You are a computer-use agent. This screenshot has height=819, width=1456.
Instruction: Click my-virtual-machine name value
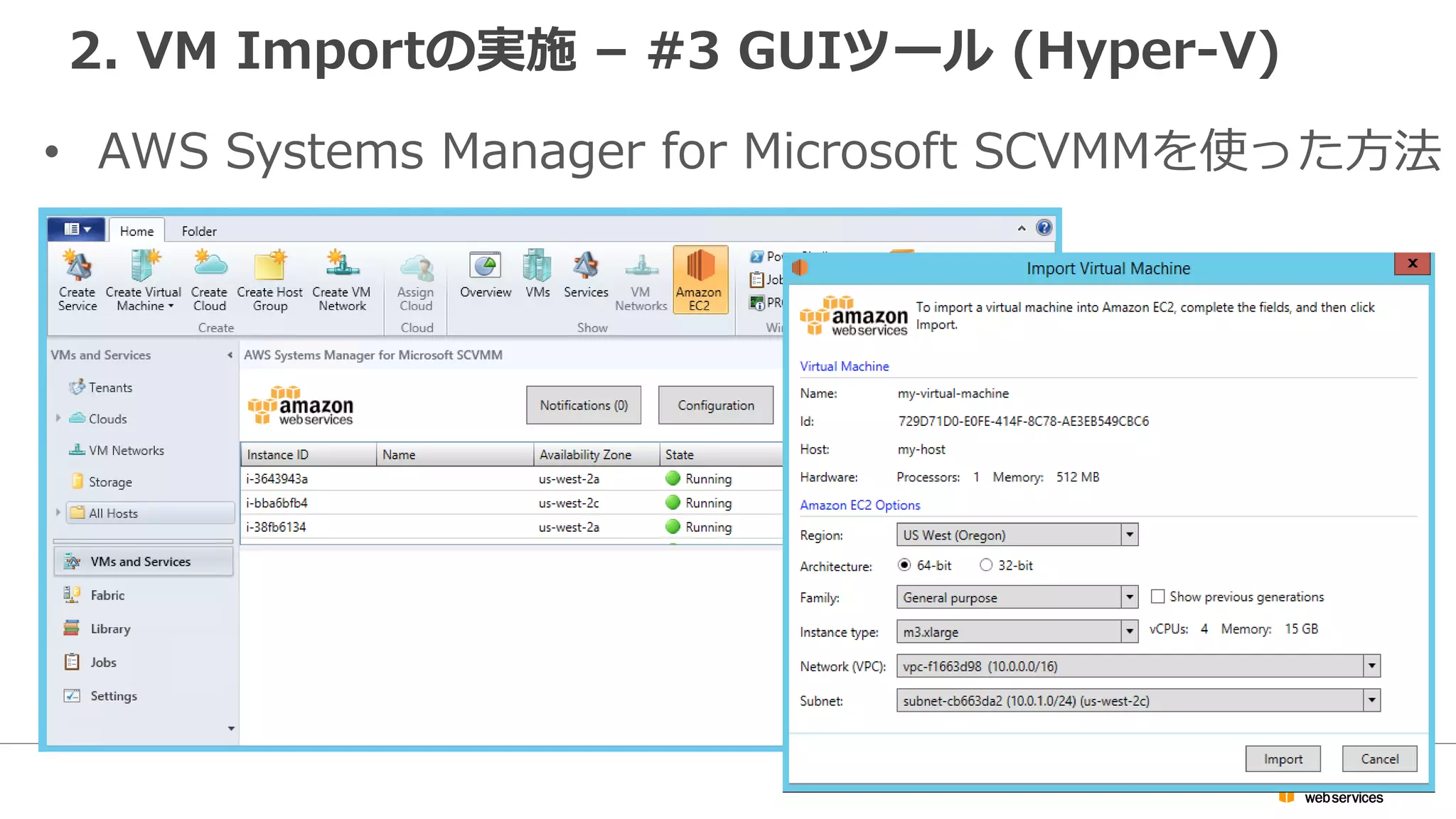[x=953, y=393]
